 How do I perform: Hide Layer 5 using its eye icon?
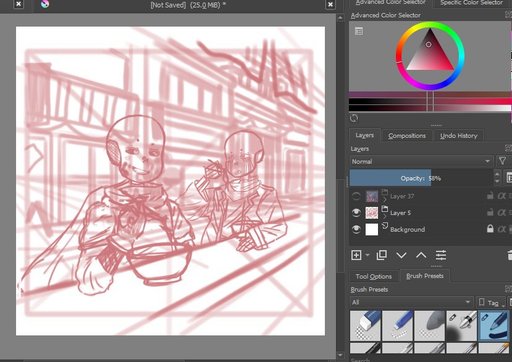click(x=356, y=213)
